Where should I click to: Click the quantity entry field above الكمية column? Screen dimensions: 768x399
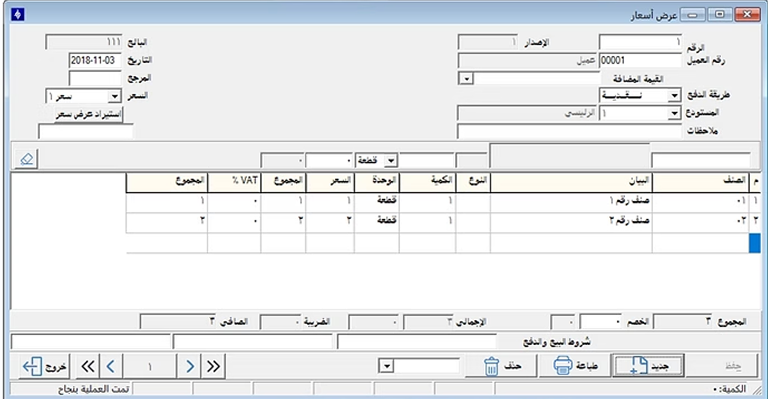point(427,161)
